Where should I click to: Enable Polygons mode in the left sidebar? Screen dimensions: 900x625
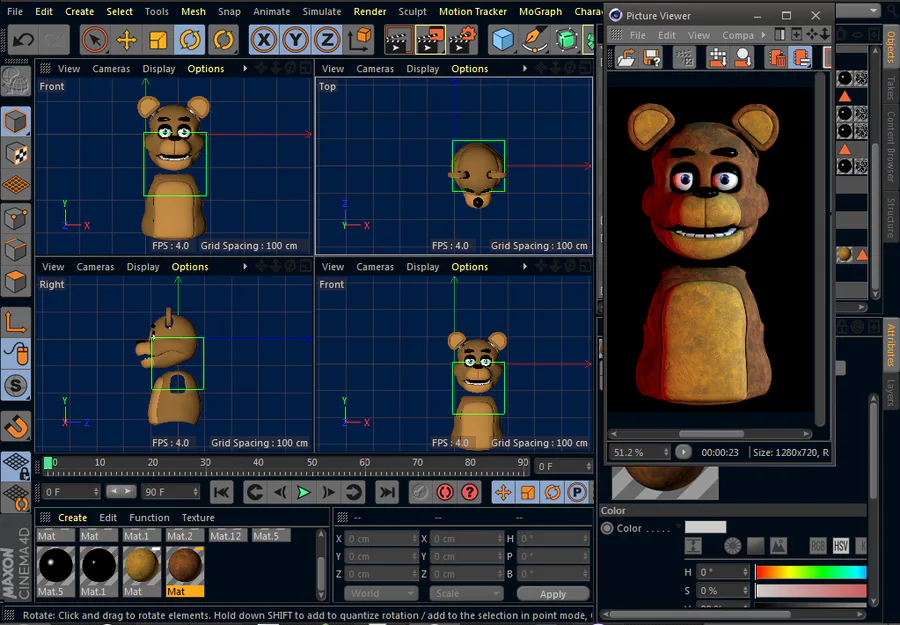(15, 282)
